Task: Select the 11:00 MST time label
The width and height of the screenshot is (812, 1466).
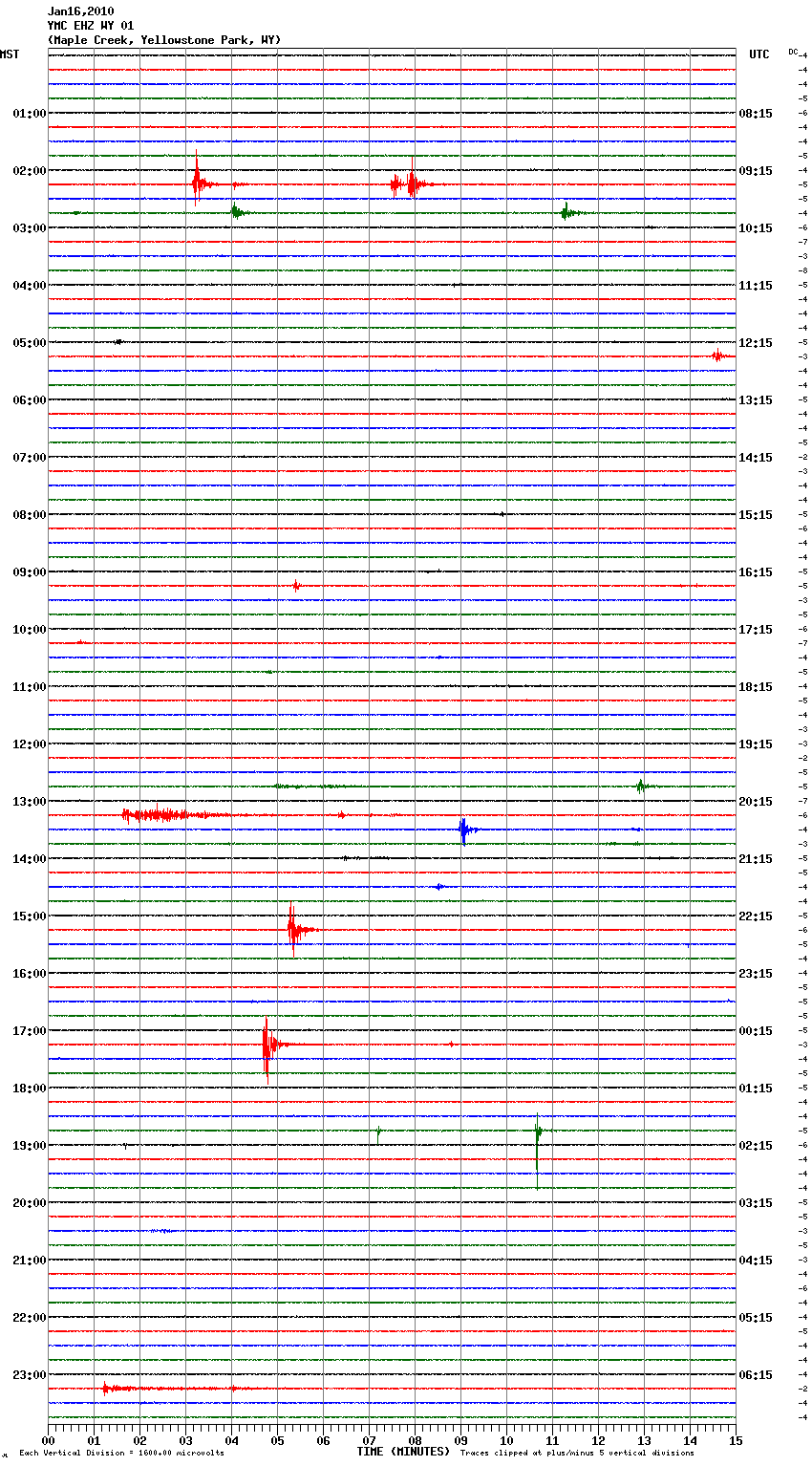Action: tap(30, 687)
